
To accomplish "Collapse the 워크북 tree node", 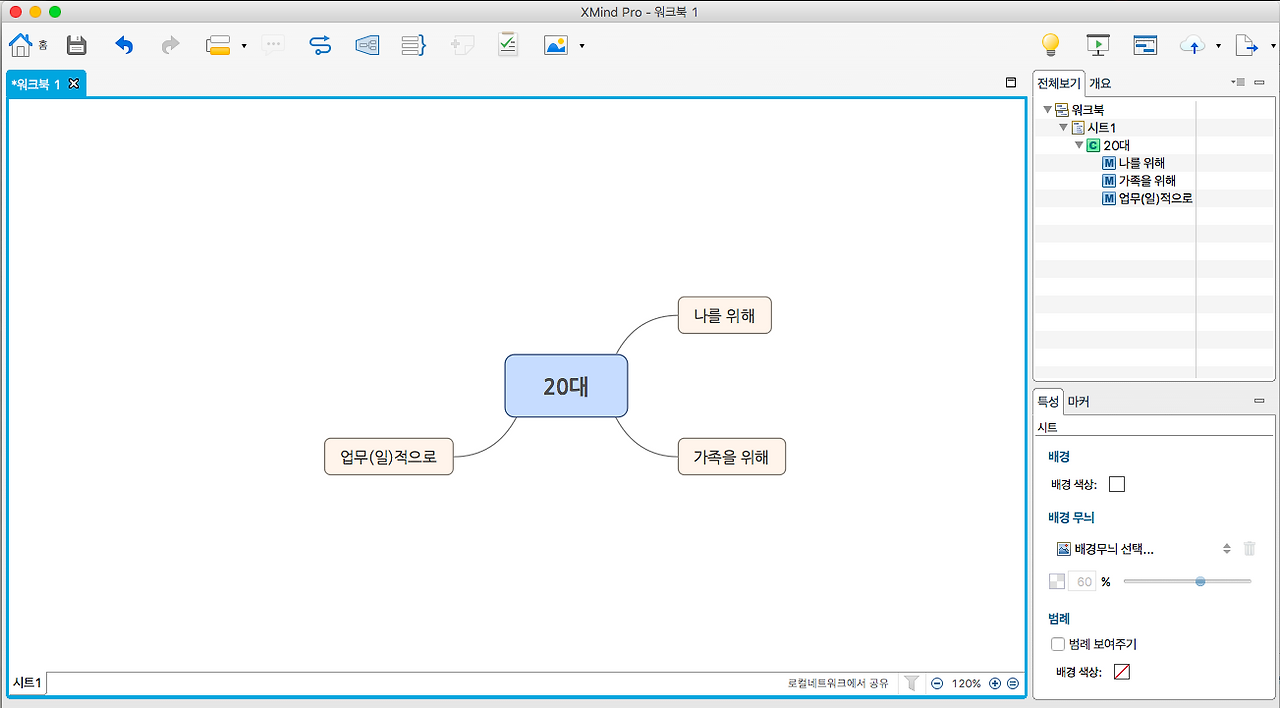I will tap(1047, 110).
